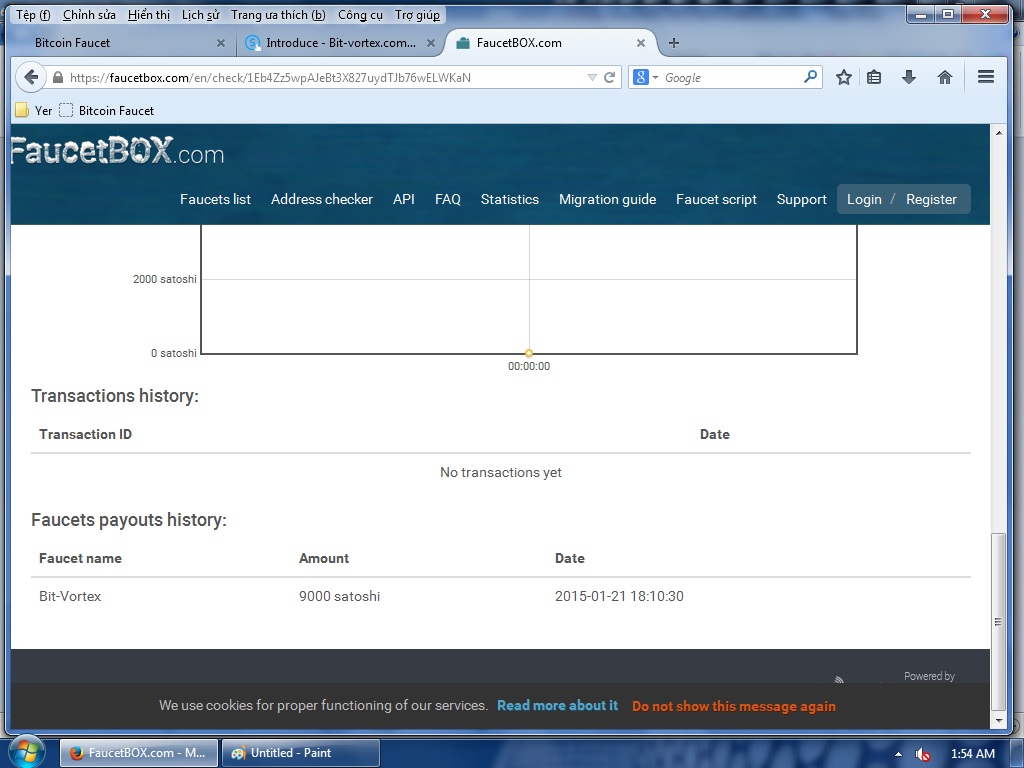Open the Address checker page
This screenshot has width=1024, height=768.
click(x=321, y=199)
